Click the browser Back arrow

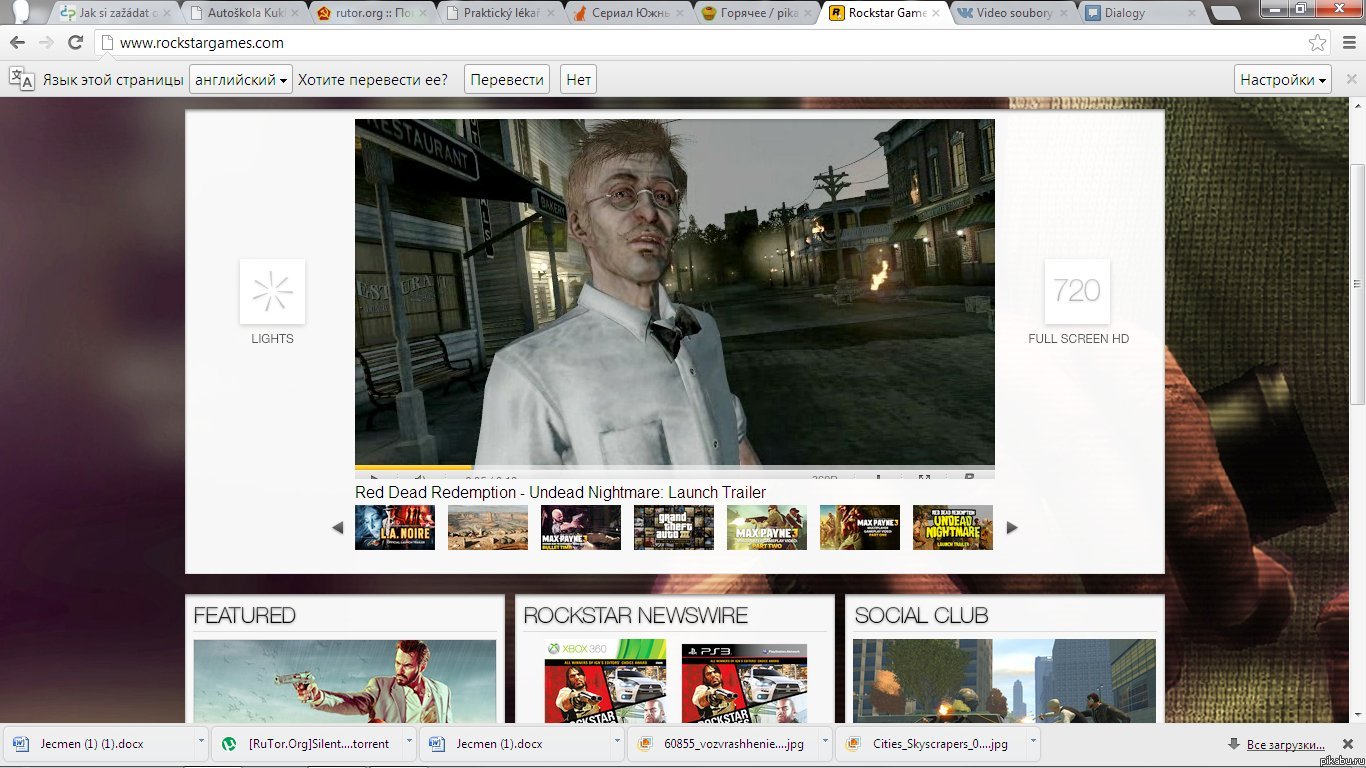click(x=18, y=43)
